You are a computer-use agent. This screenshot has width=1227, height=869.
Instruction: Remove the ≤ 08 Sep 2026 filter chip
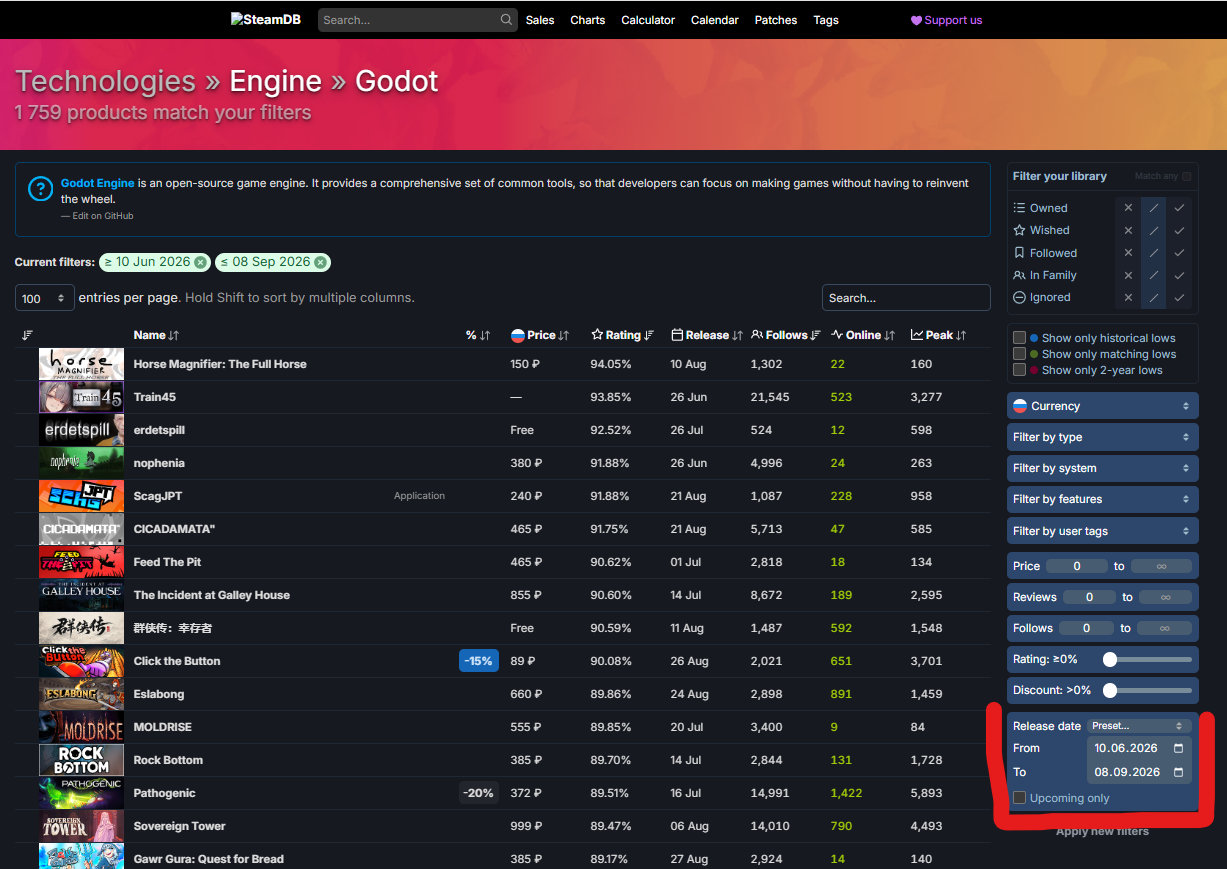pos(320,262)
